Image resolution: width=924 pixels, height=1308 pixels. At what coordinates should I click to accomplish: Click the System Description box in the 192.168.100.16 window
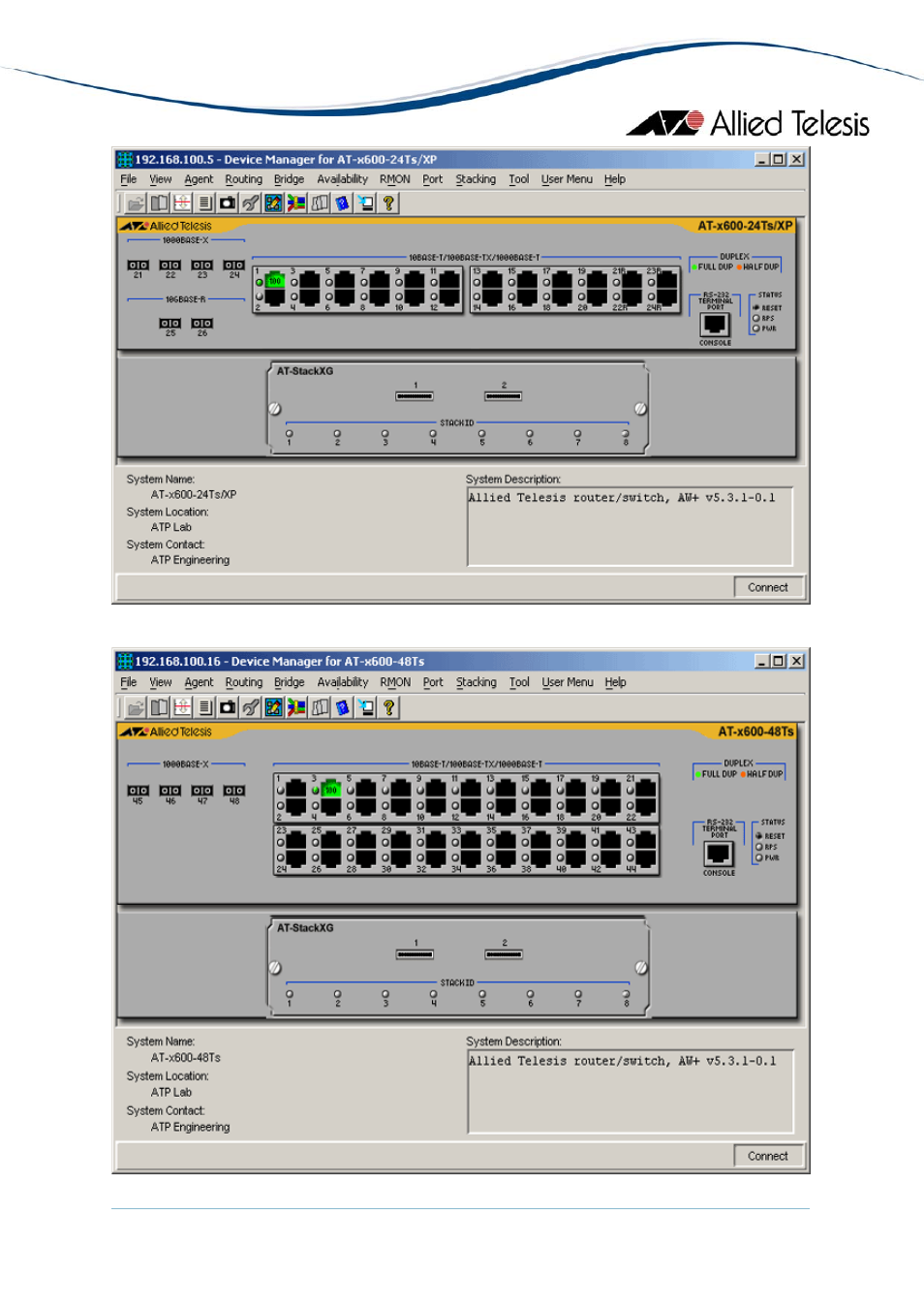click(631, 1091)
